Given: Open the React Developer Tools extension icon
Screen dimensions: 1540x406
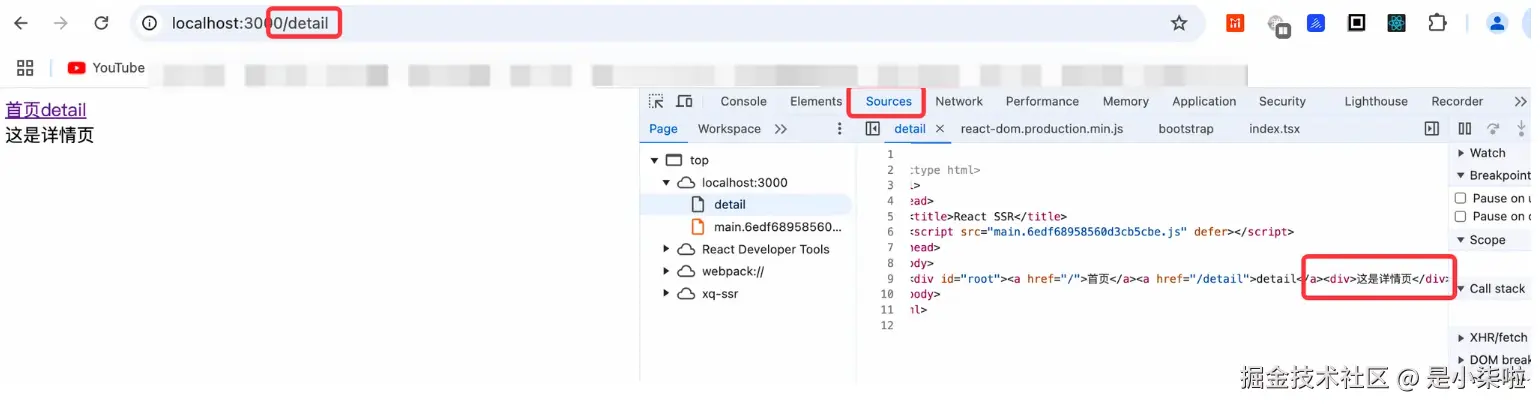Looking at the screenshot, I should click(x=1397, y=23).
